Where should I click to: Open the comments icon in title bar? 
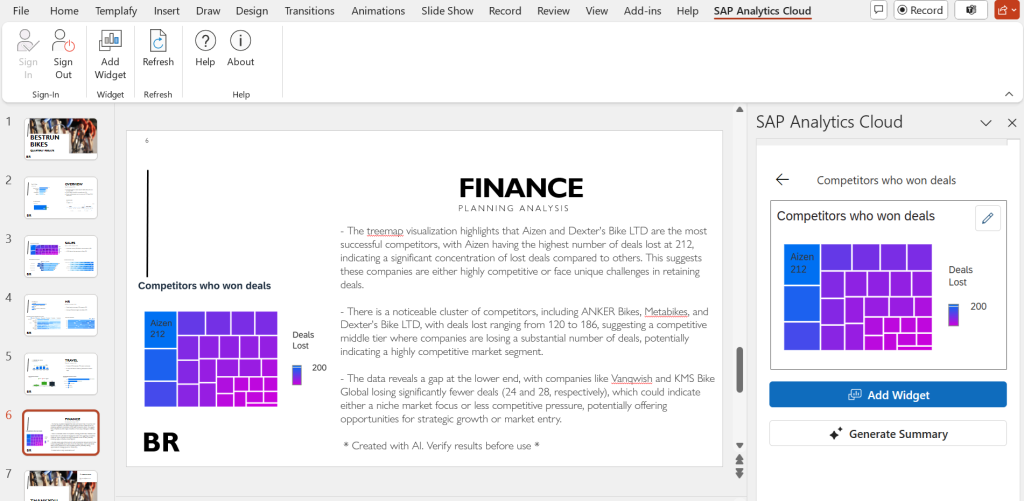[x=879, y=10]
